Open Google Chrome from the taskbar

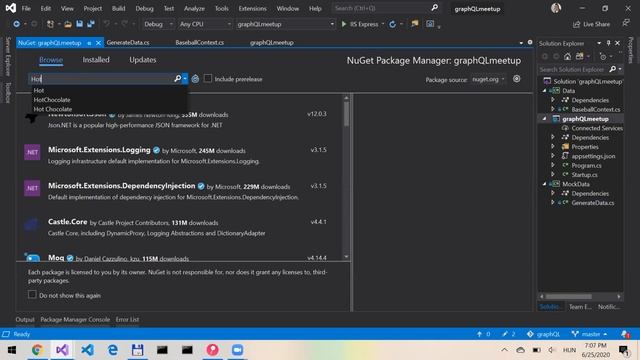(x=37, y=350)
